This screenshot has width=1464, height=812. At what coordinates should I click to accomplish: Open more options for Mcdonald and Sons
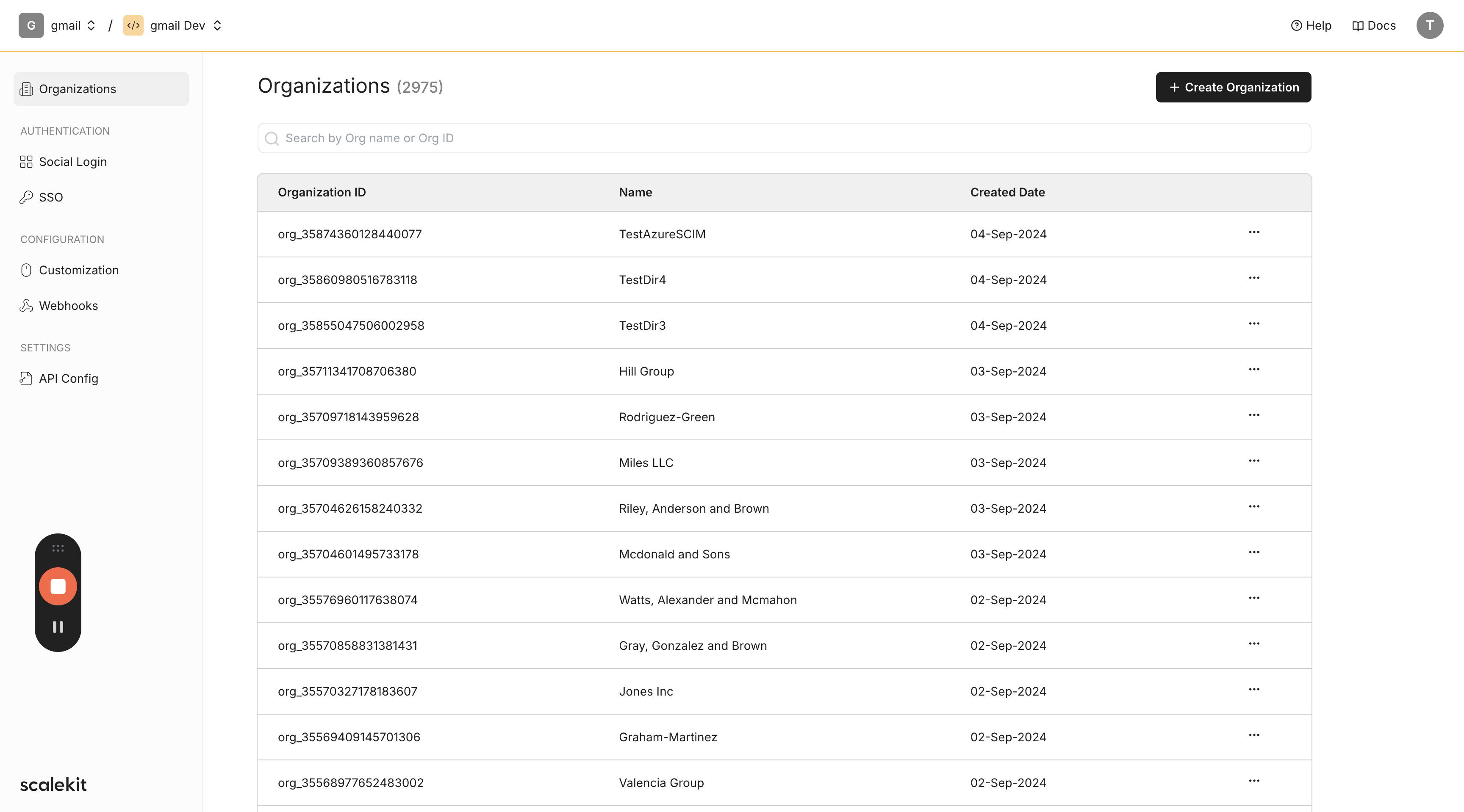[x=1254, y=552]
